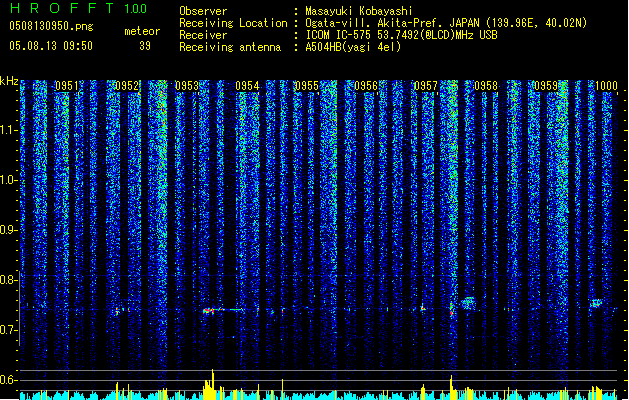
Task: Click the 1000 time marker
Action: 606,86
